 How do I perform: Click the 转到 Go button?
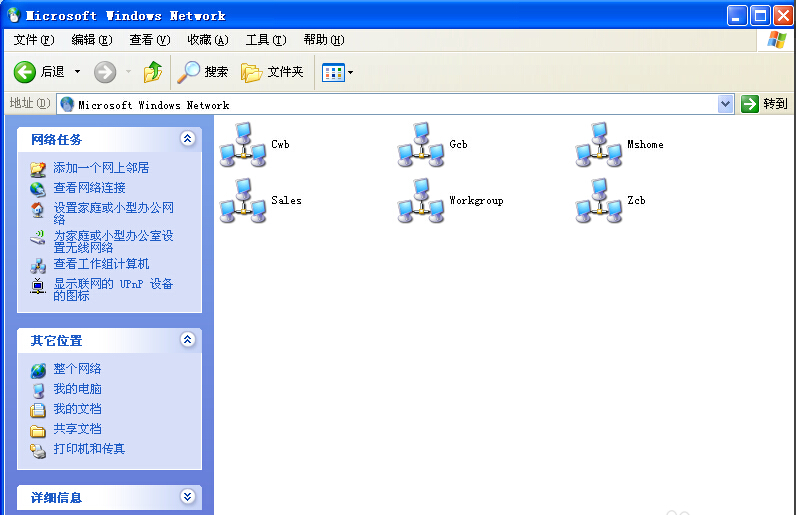pos(765,104)
